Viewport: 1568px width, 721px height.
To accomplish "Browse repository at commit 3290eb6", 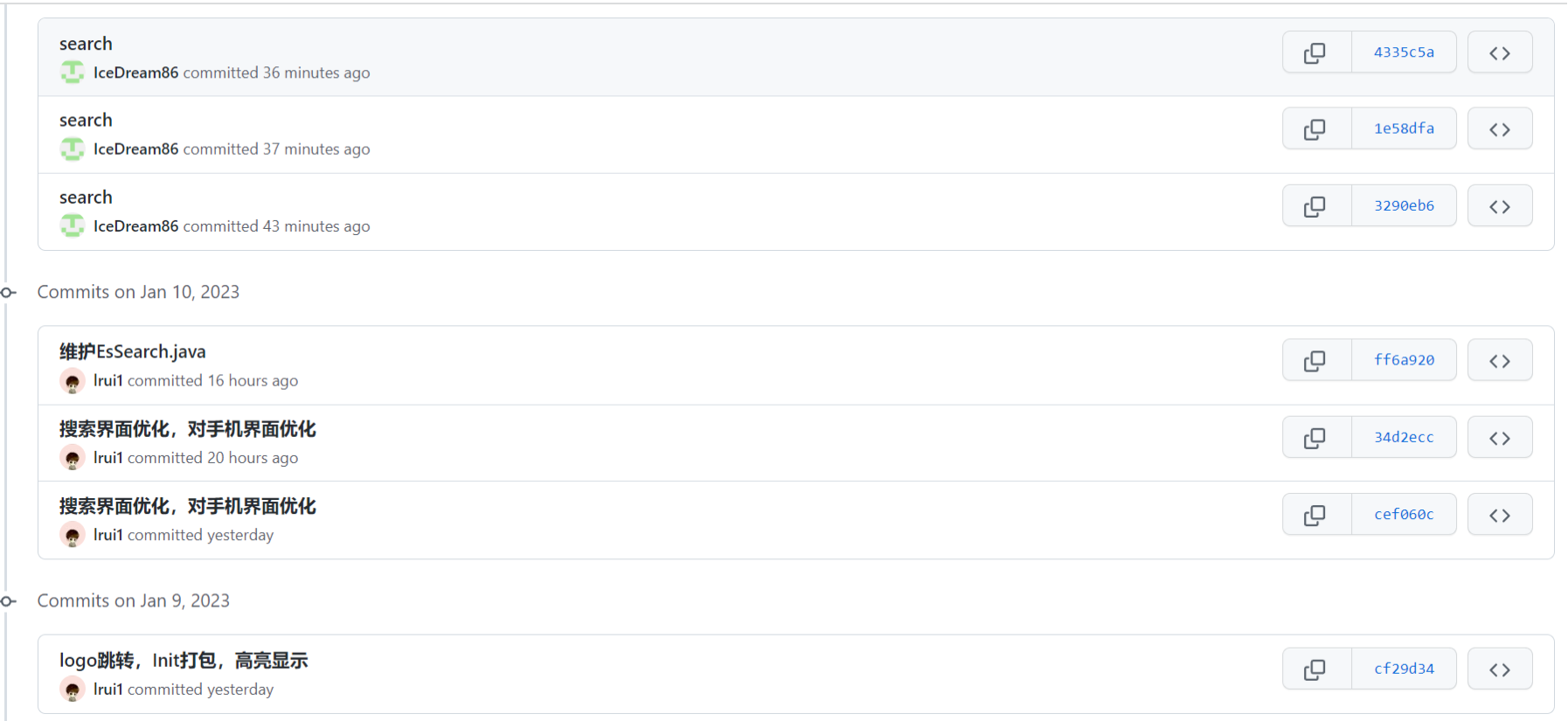I will pos(1499,207).
